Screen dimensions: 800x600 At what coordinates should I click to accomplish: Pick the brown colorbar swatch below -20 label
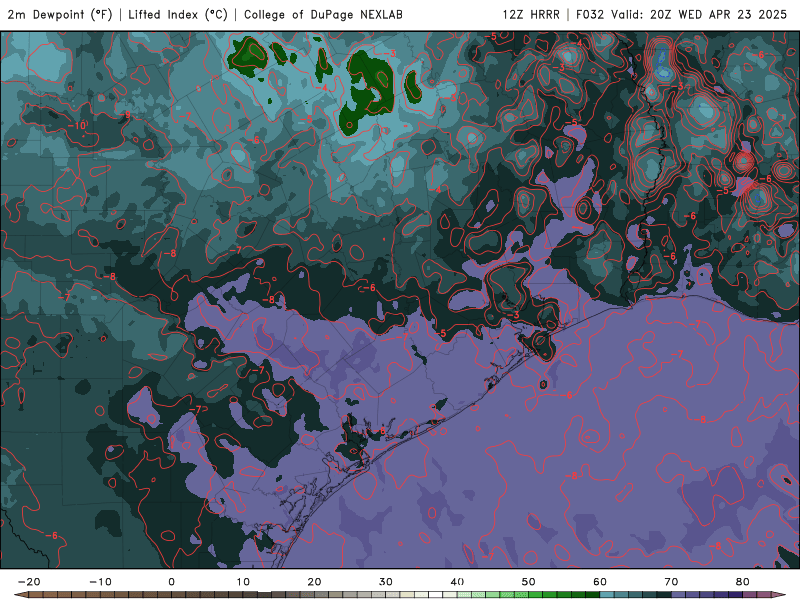[x=36, y=595]
